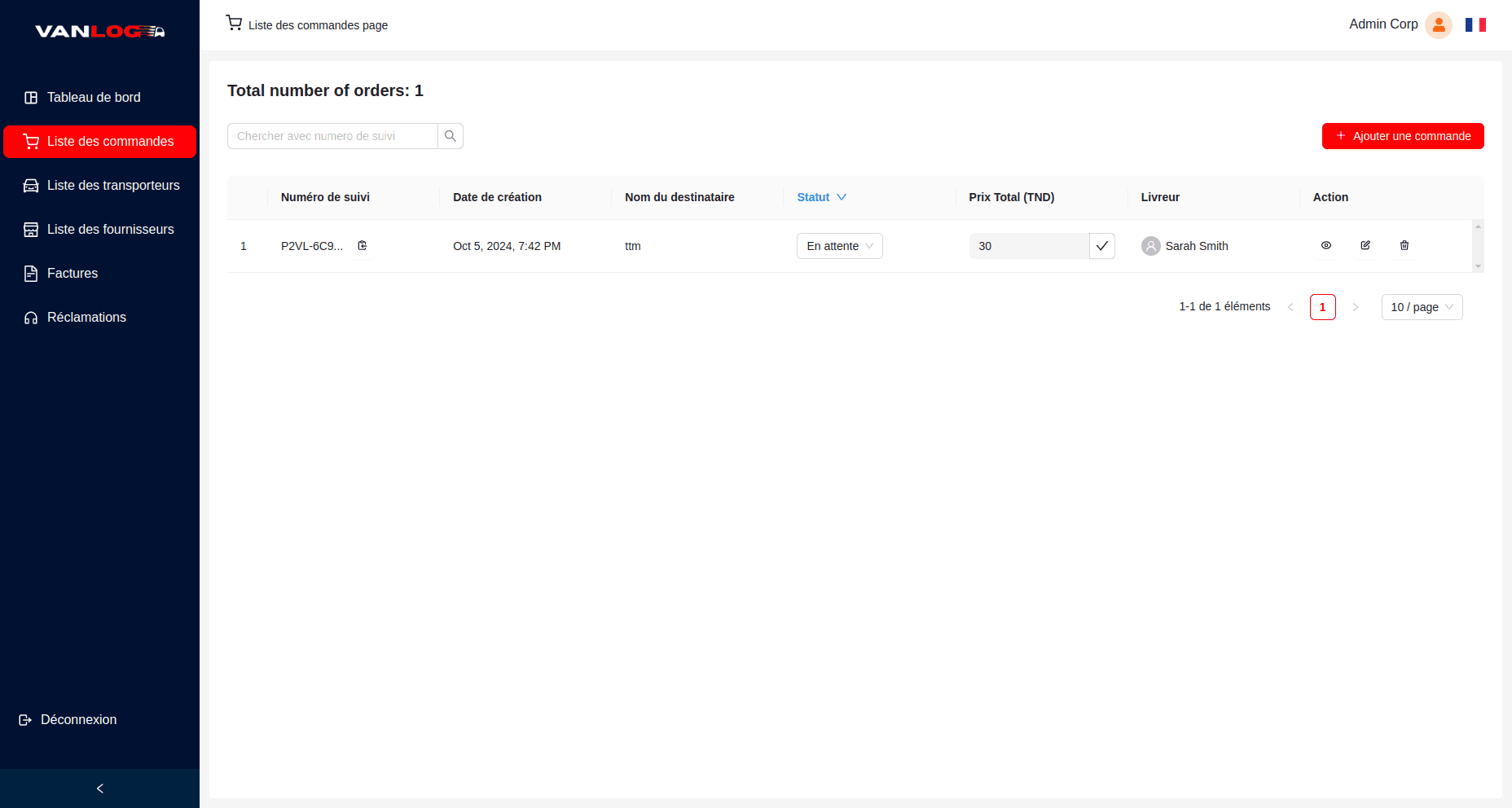Screen dimensions: 1512x808
Task: Click the cart icon in the page header
Action: [234, 23]
